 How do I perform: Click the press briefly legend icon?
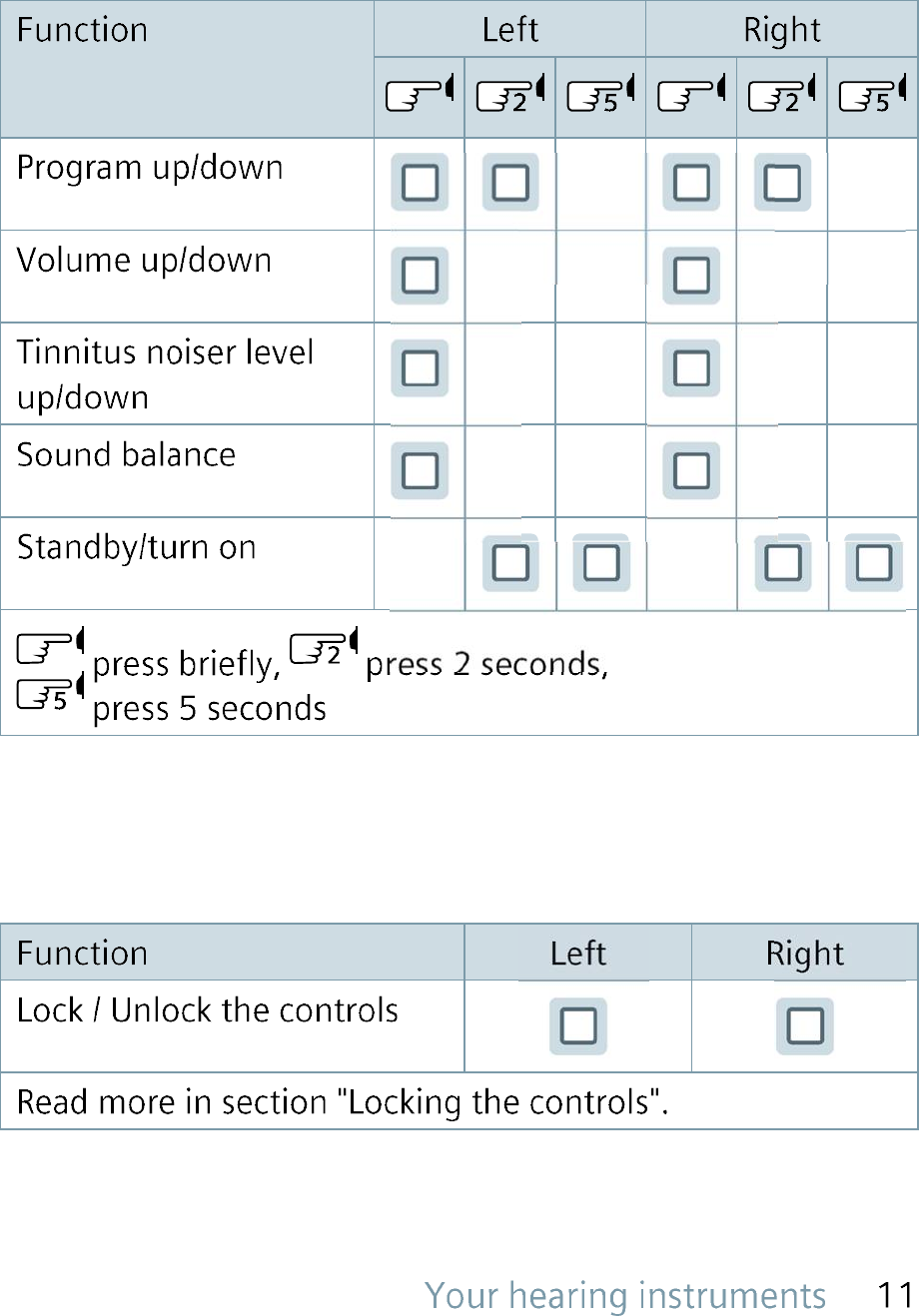[51, 649]
